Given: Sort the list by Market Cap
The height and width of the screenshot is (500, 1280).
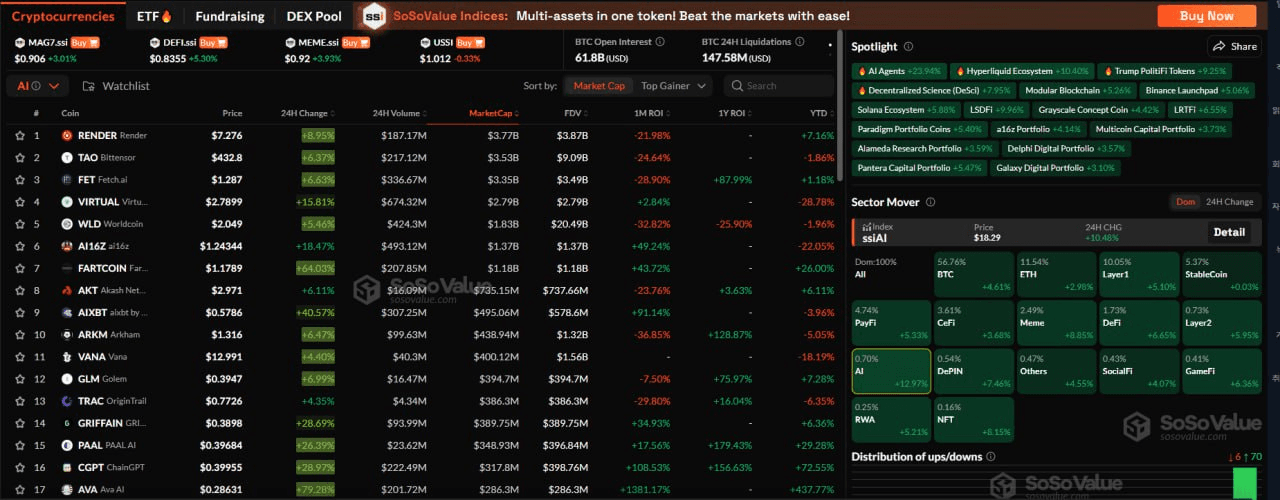Looking at the screenshot, I should pyautogui.click(x=598, y=86).
